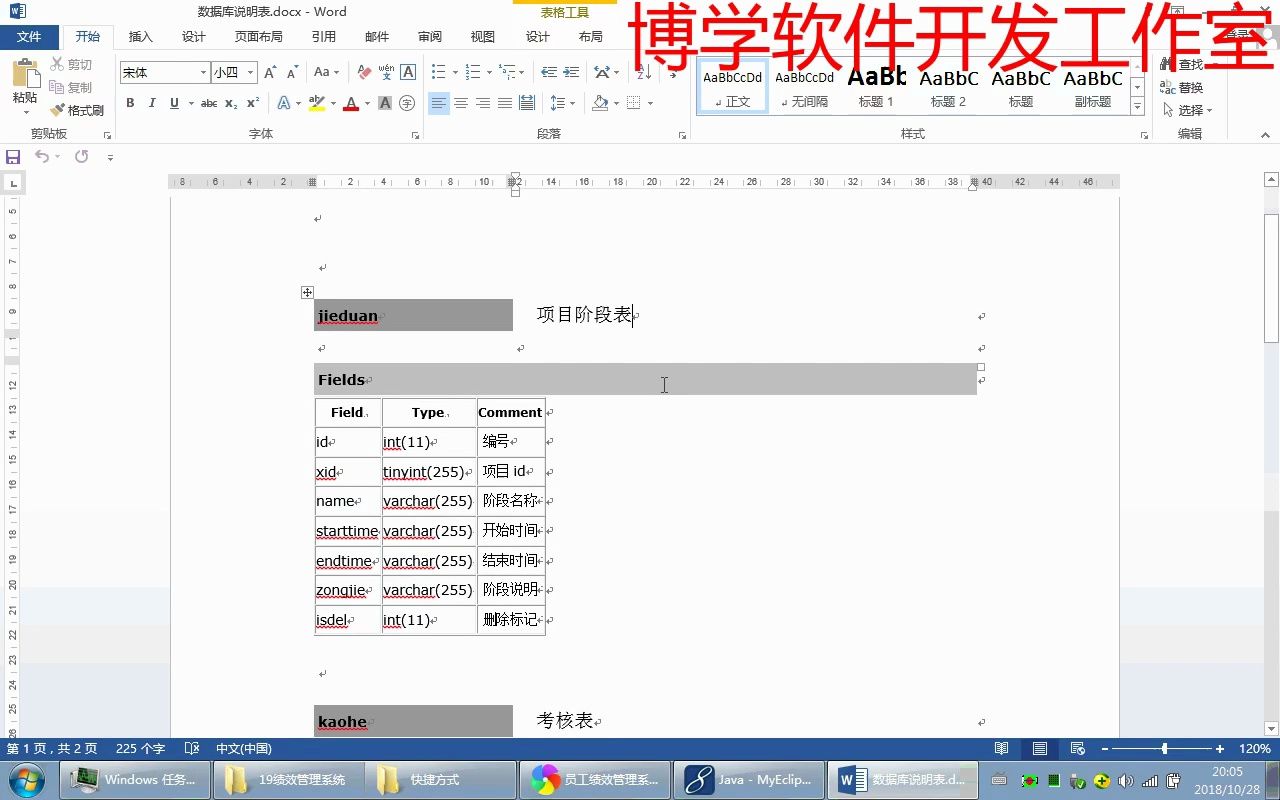Switch to the Insert (插入) tab
Viewport: 1280px width, 800px height.
tap(141, 36)
